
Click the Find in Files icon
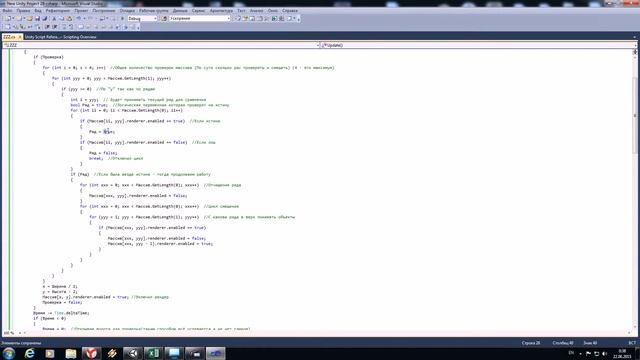164,18
